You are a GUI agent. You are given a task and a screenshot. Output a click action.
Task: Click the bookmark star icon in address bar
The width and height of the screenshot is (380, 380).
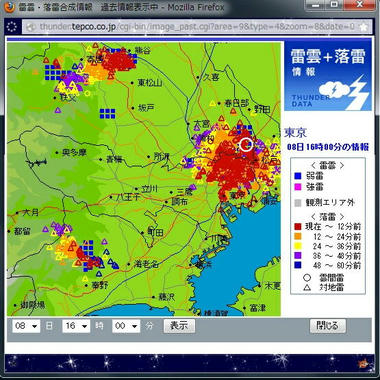coord(364,27)
